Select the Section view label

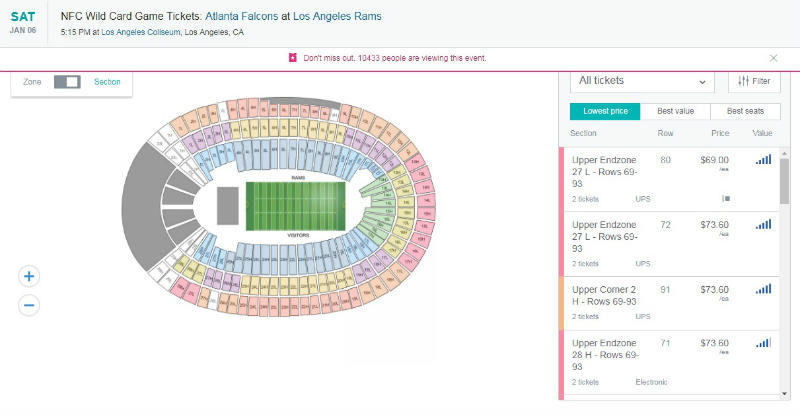107,82
